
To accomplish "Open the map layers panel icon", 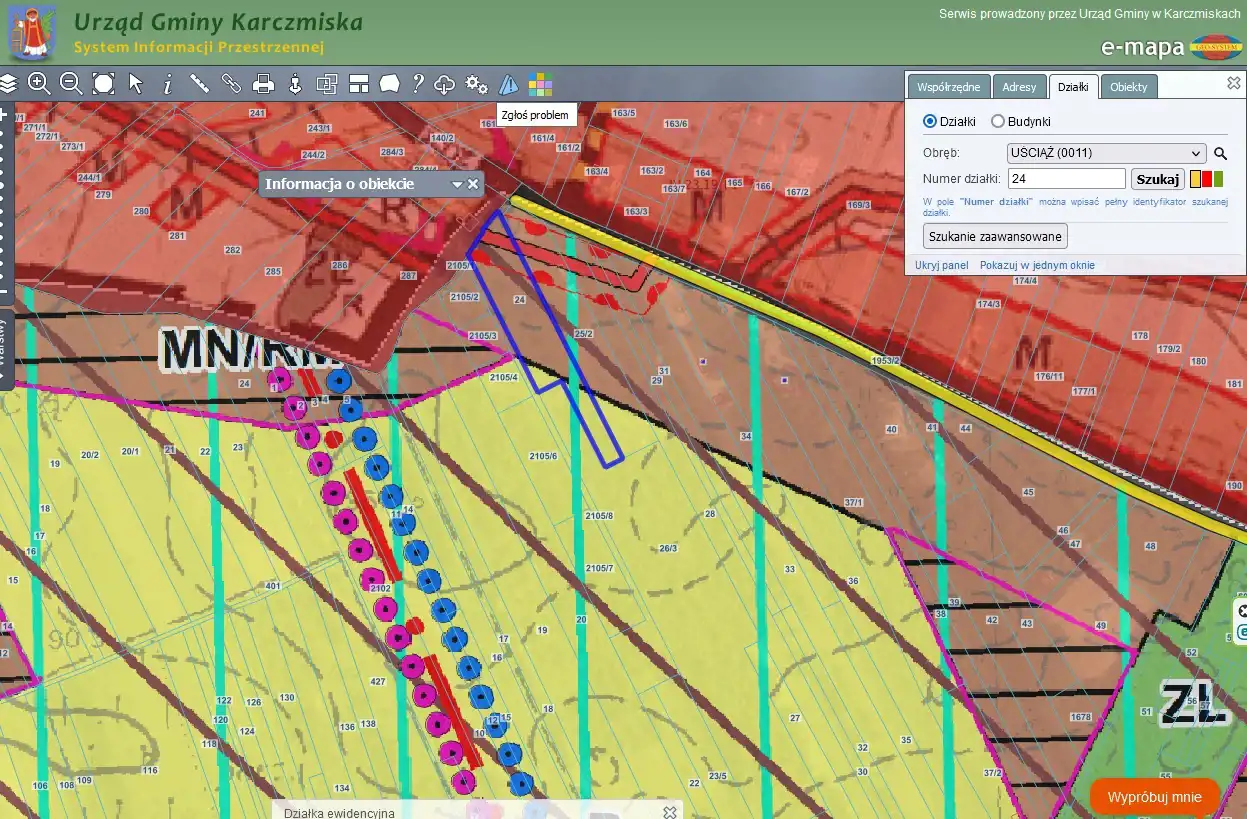I will click(x=9, y=84).
